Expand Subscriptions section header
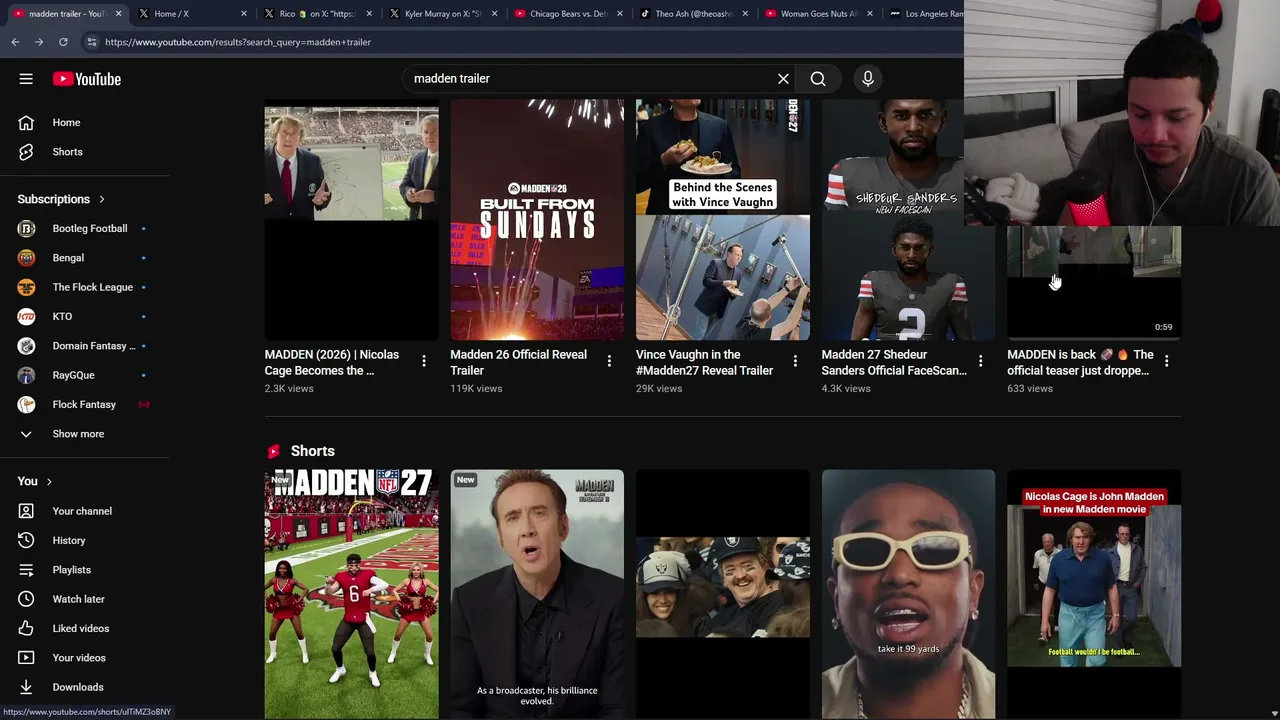 point(61,199)
